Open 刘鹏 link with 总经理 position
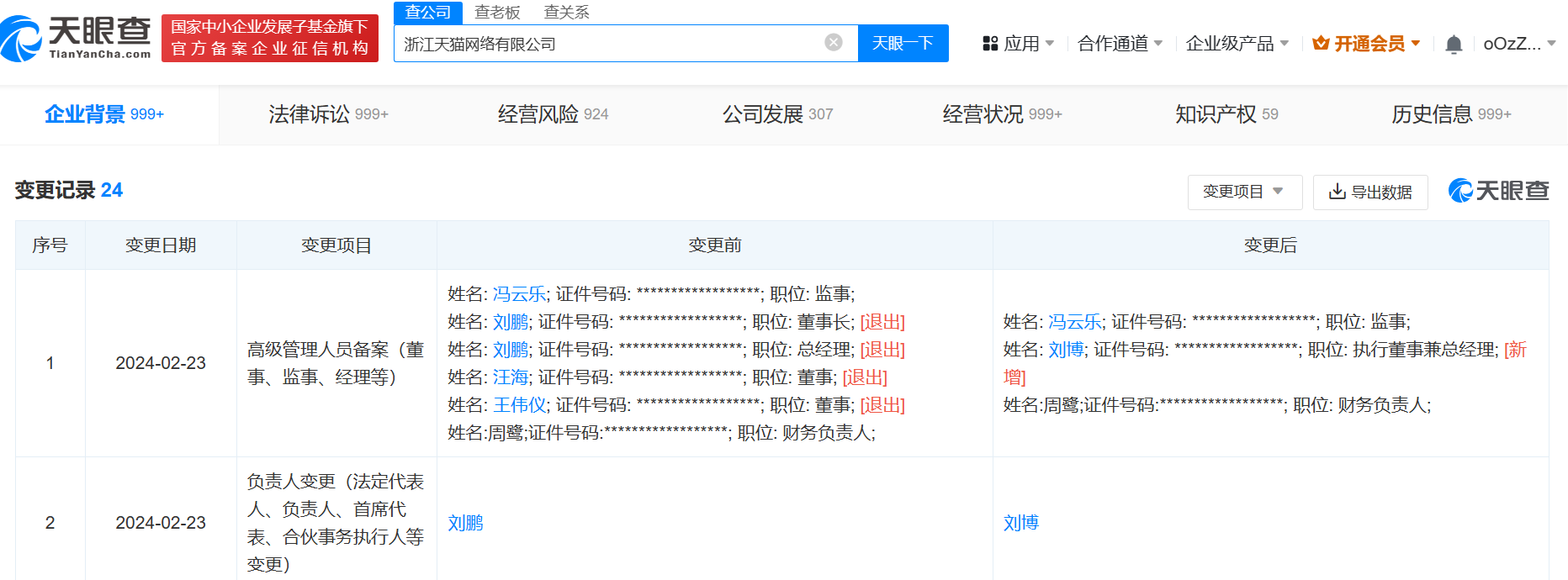Screen dimensions: 1568x580 511,349
